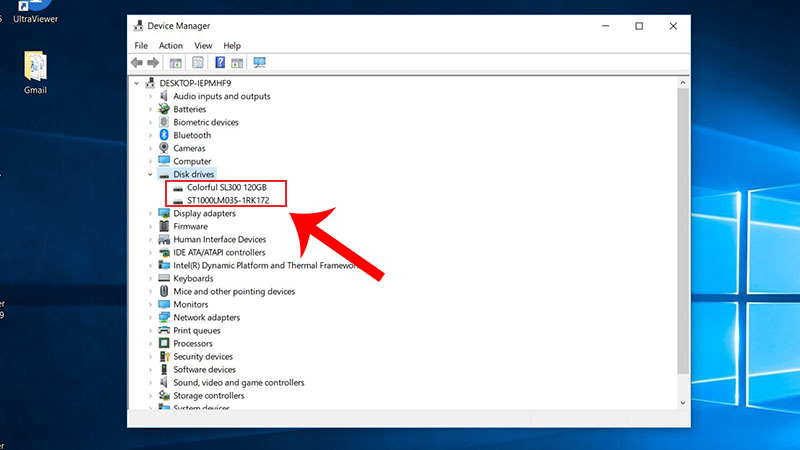This screenshot has height=450, width=800.
Task: Click the Help toolbar icon with question mark
Action: tap(220, 62)
